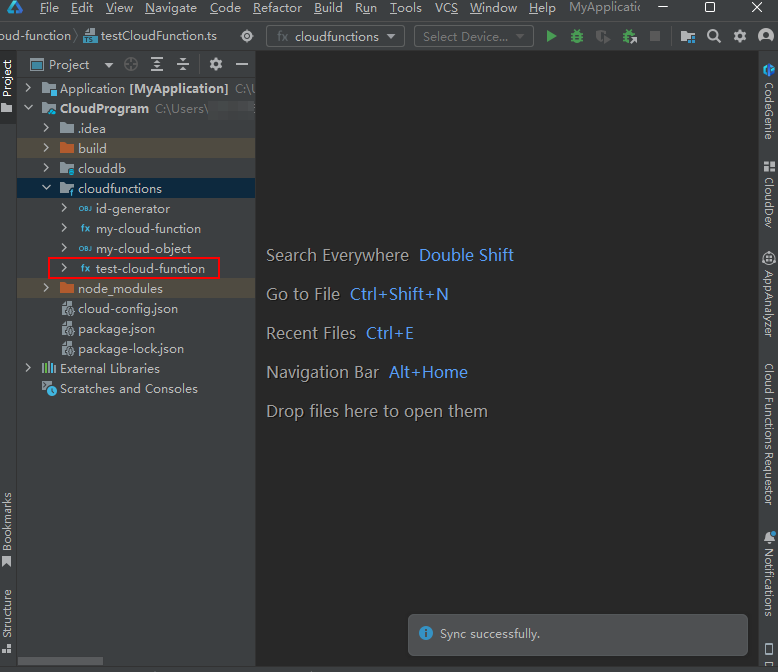Open the cloudfunctions run configuration dropdown
The width and height of the screenshot is (778, 672).
335,36
